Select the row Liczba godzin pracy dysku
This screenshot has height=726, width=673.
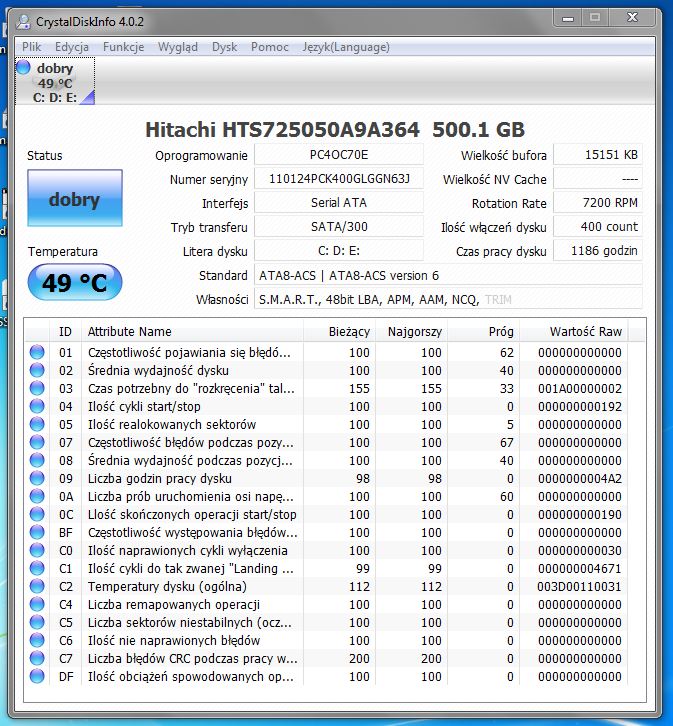(326, 478)
